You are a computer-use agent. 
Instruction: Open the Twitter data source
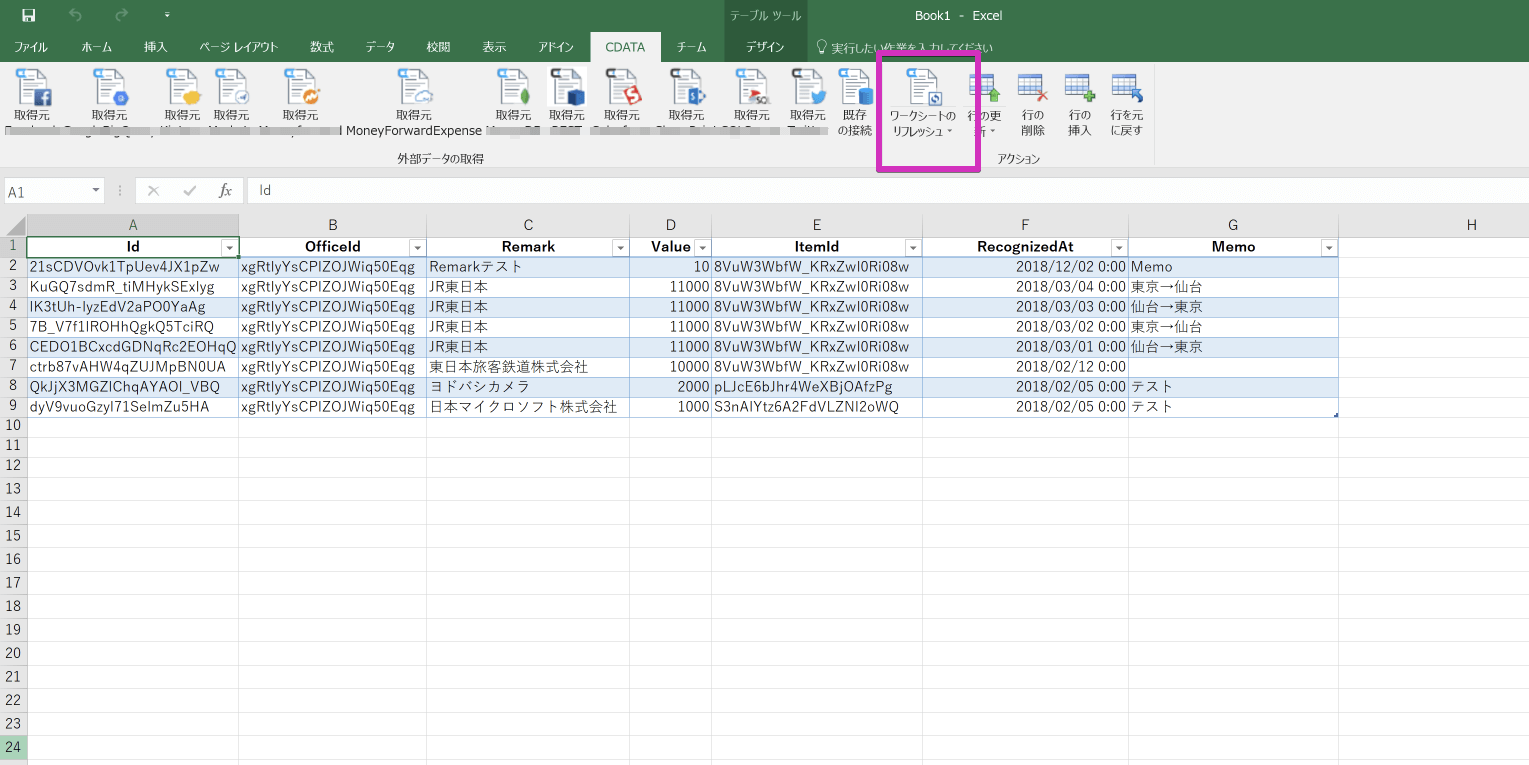[808, 90]
